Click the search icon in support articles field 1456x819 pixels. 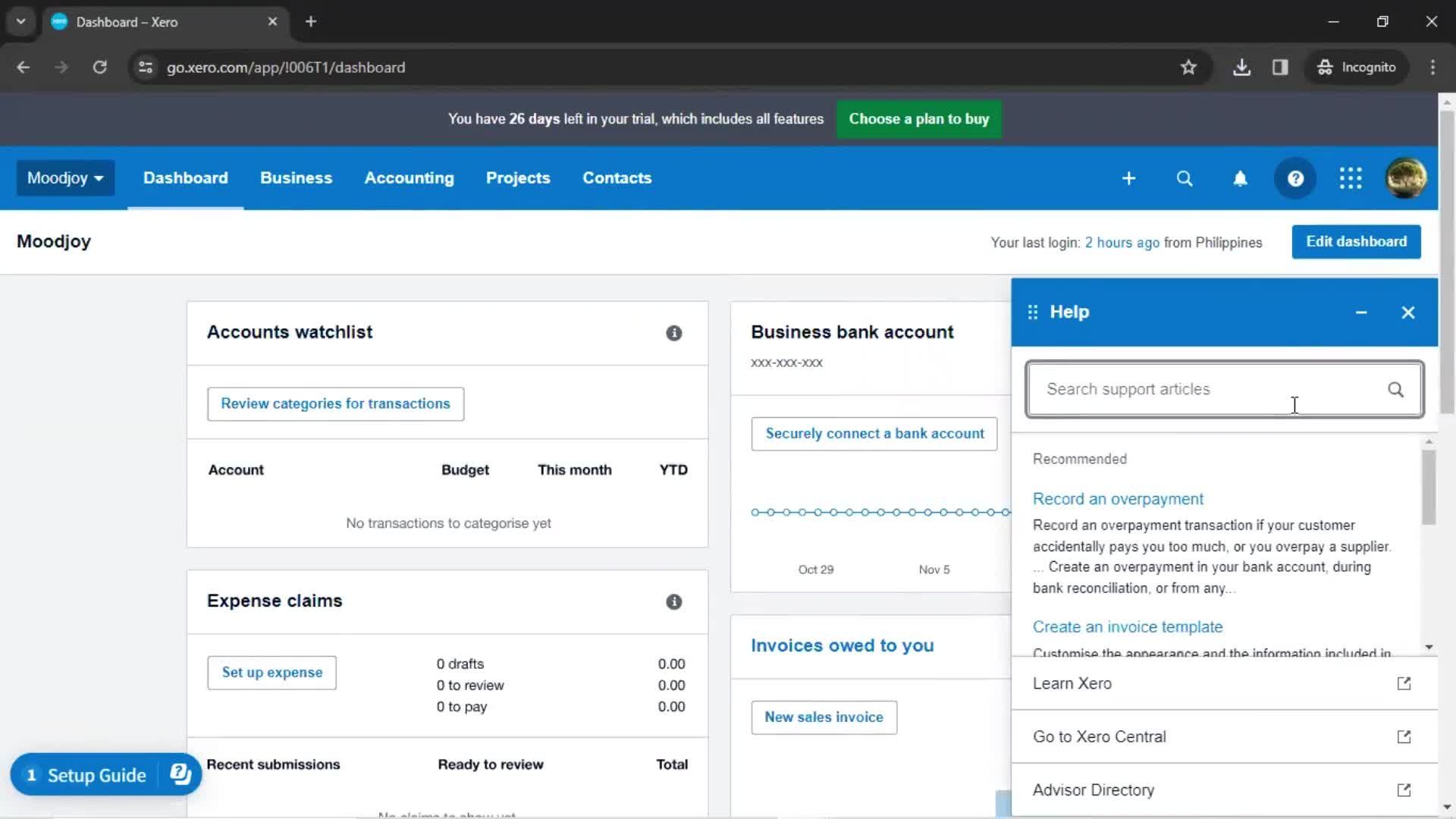click(x=1395, y=390)
